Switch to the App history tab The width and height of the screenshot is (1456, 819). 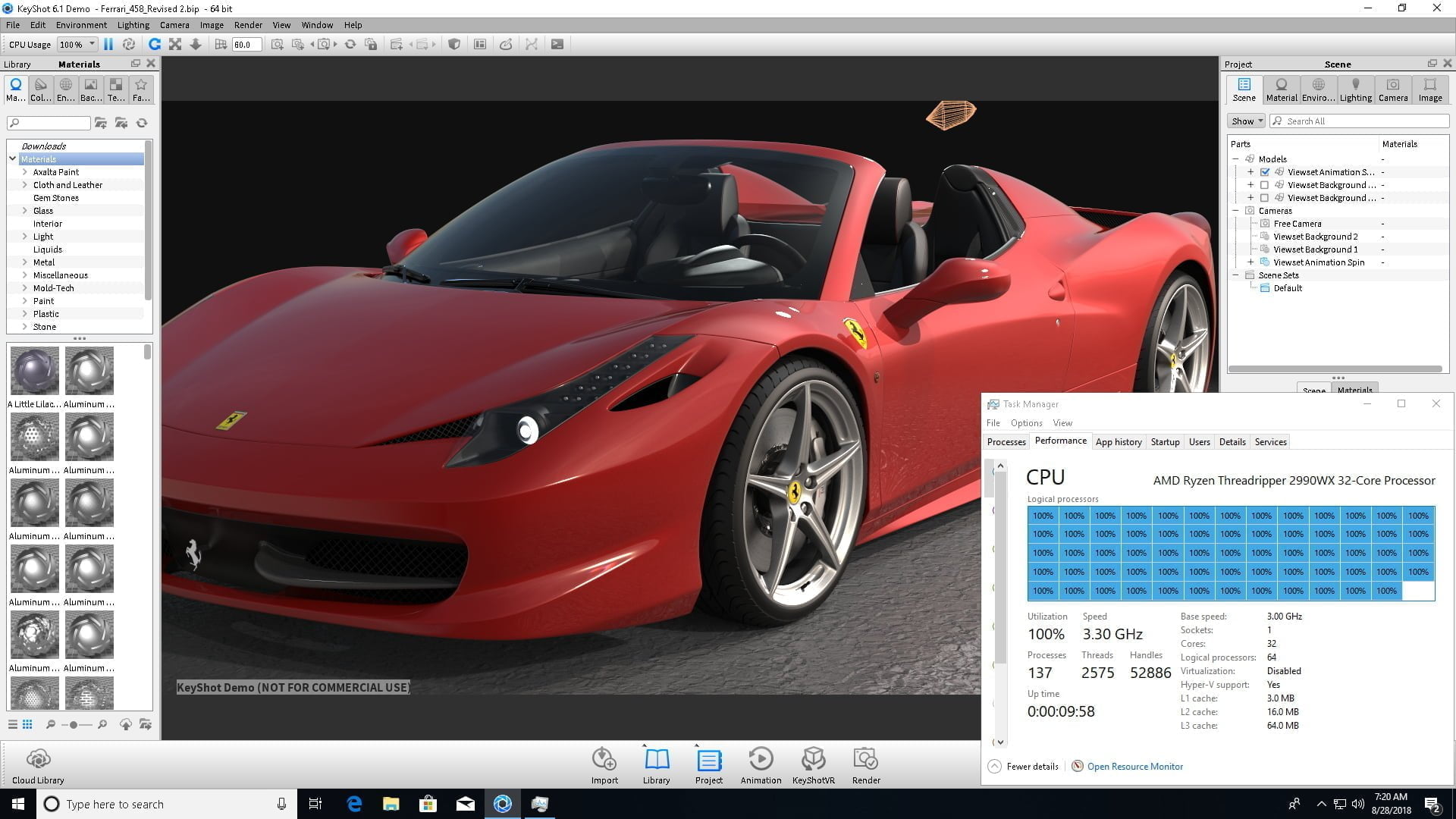click(x=1118, y=442)
